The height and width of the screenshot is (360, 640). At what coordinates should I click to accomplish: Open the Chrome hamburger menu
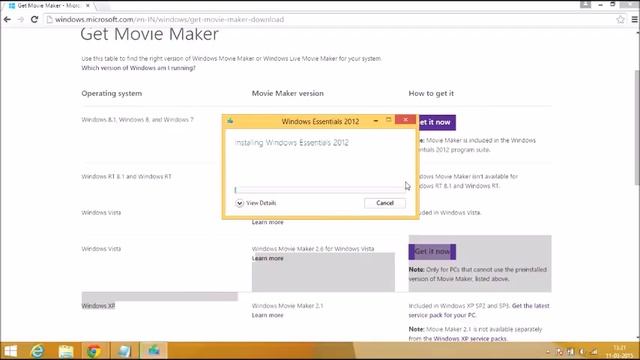pyautogui.click(x=635, y=19)
